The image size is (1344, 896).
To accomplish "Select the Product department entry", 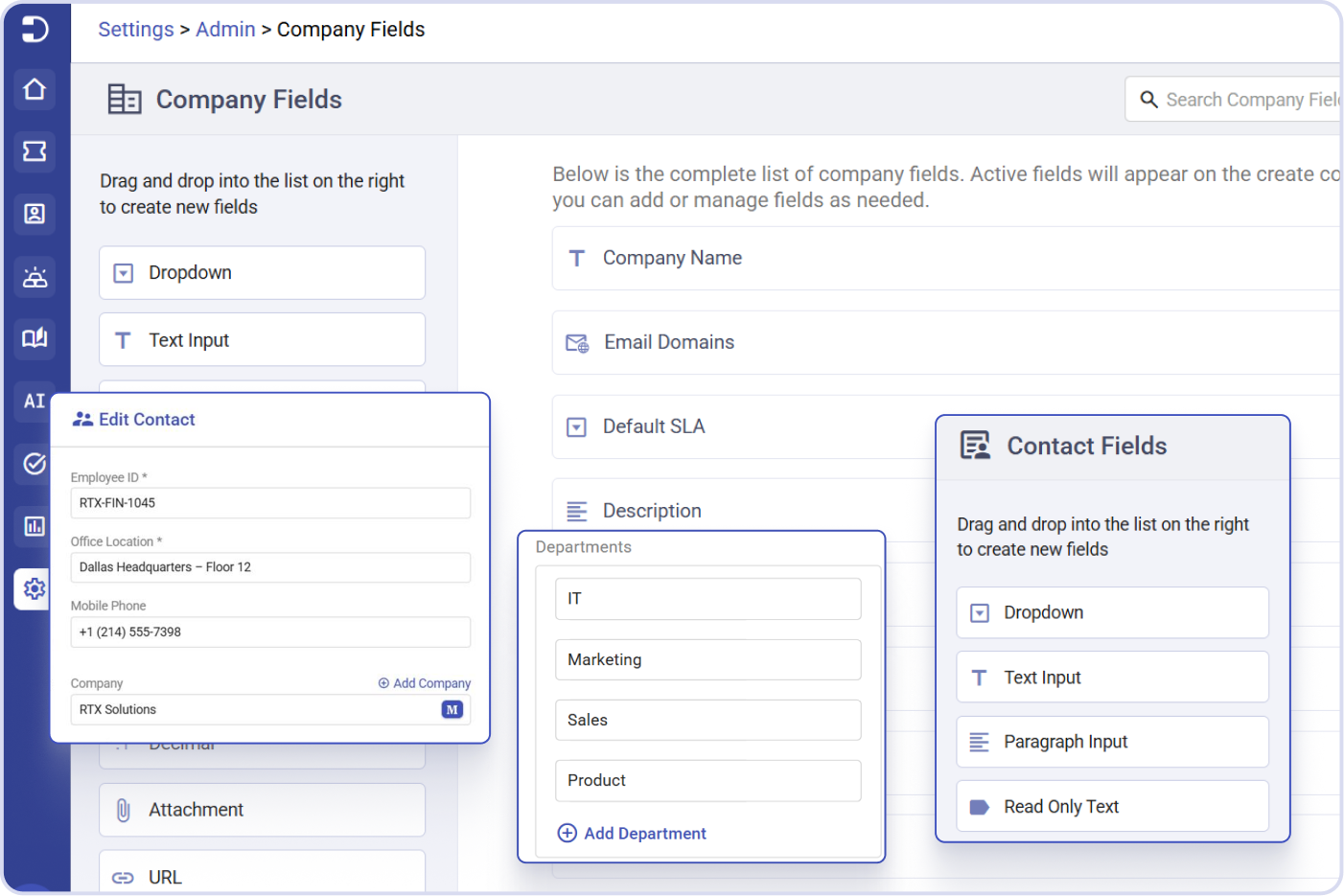I will [x=708, y=781].
